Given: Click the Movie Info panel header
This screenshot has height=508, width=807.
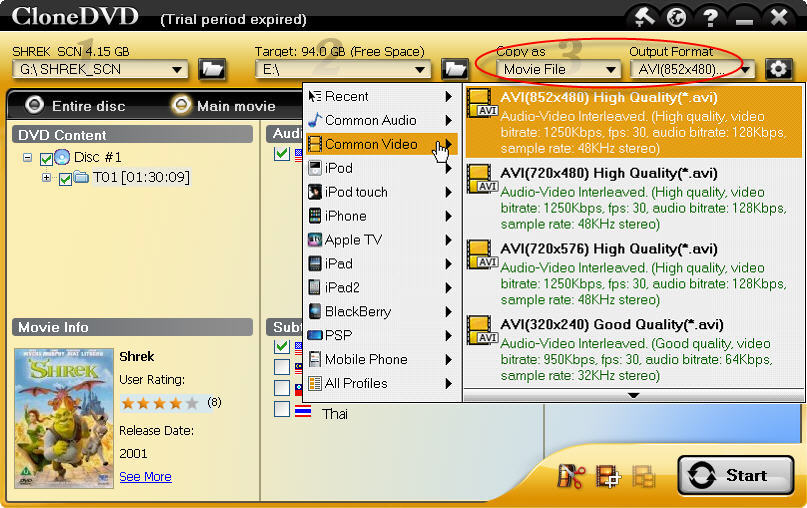Looking at the screenshot, I should click(x=132, y=327).
